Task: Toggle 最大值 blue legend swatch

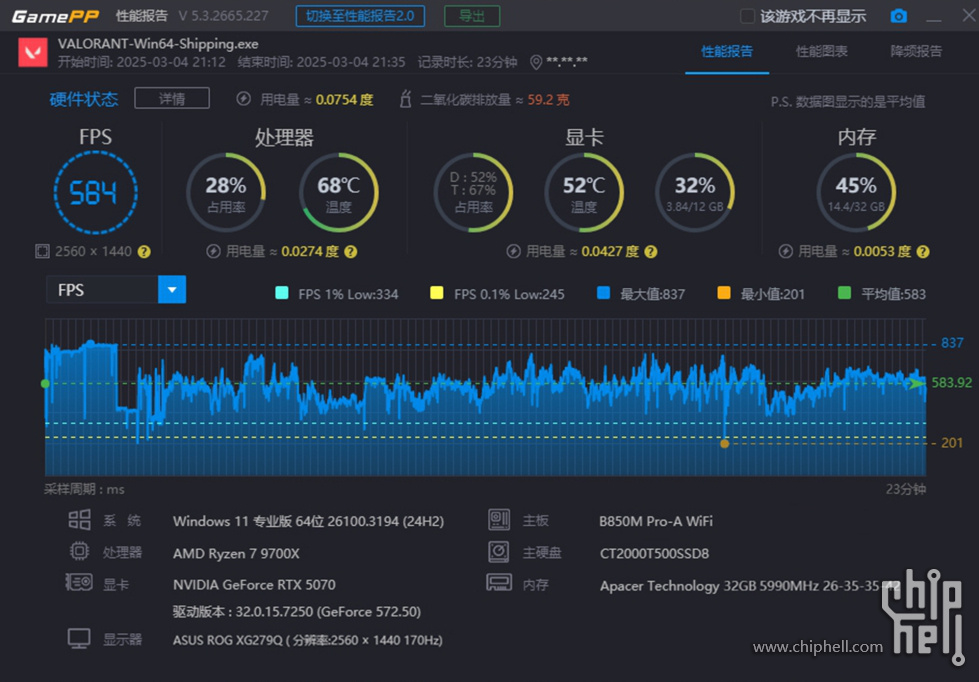Action: click(603, 293)
